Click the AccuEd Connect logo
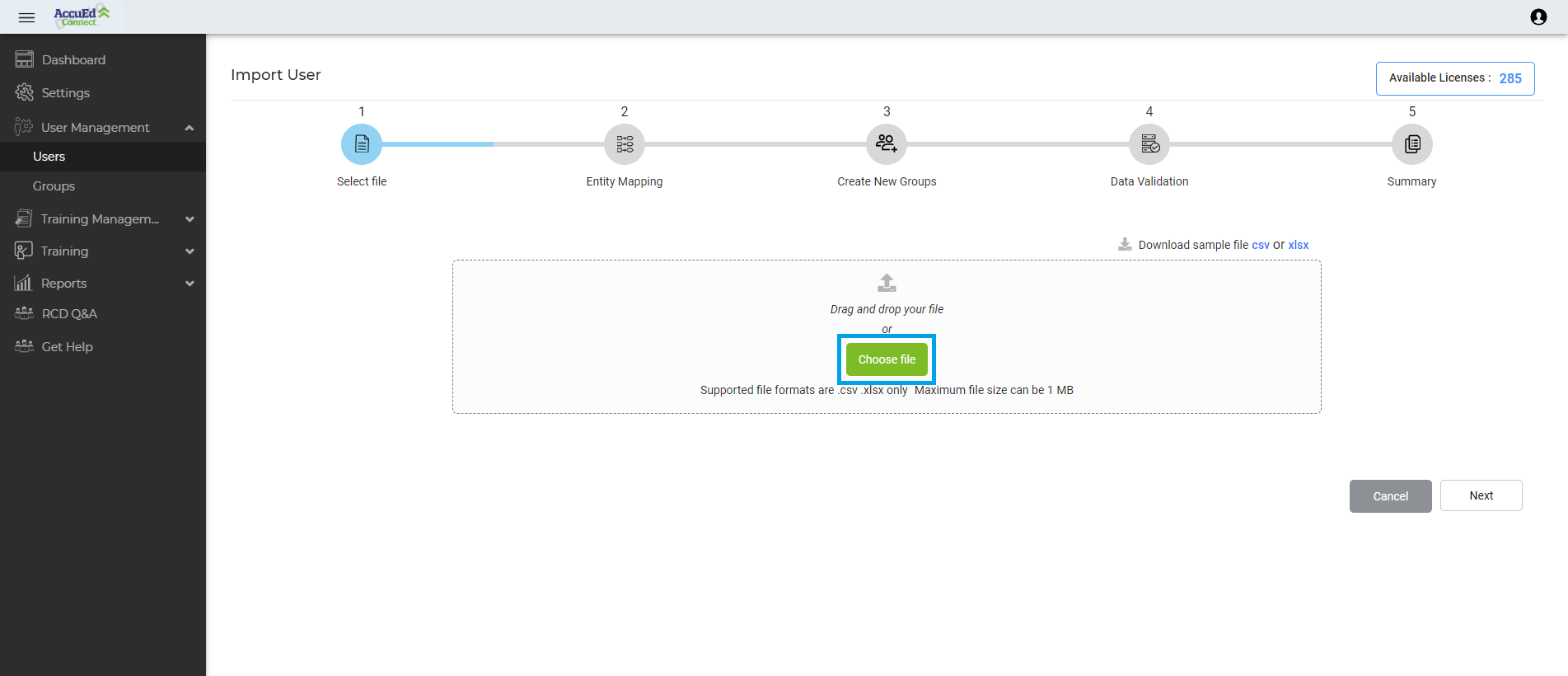The width and height of the screenshot is (1568, 676). click(82, 16)
